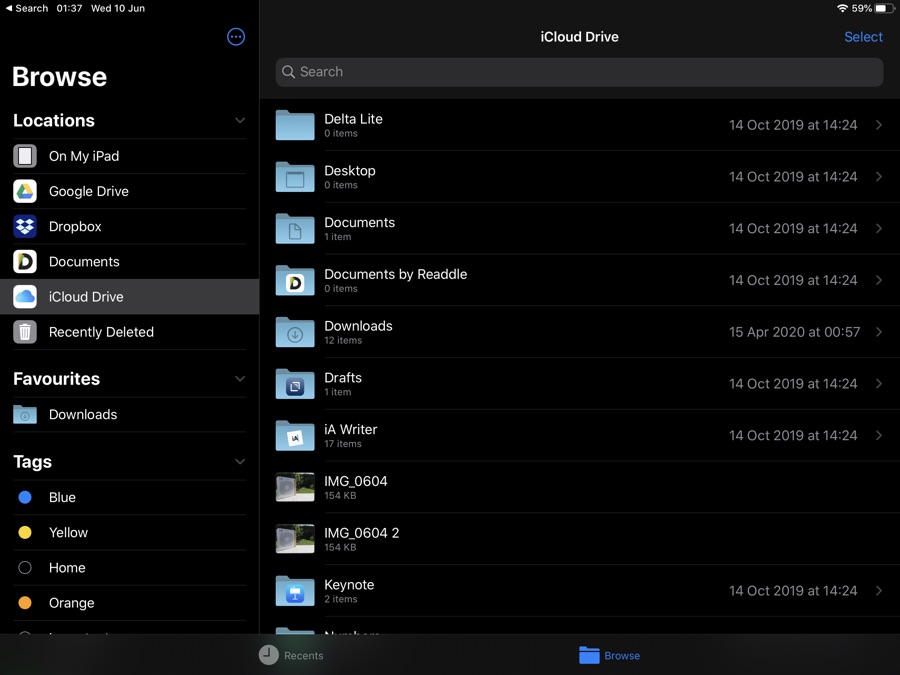Tap the battery indicator icon
The height and width of the screenshot is (675, 900).
coord(885,8)
